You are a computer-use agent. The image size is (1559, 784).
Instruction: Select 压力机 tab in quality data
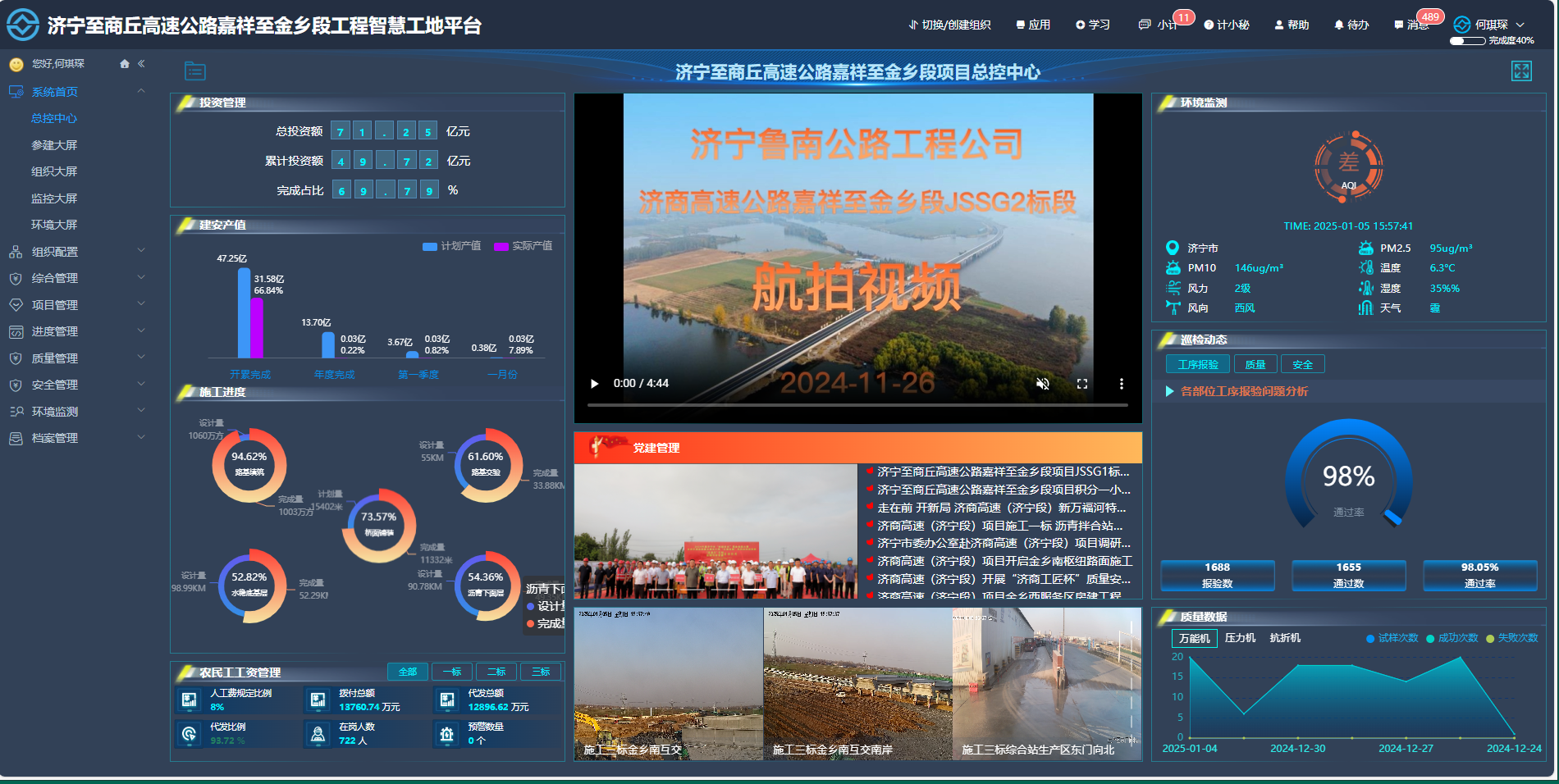click(x=1240, y=638)
